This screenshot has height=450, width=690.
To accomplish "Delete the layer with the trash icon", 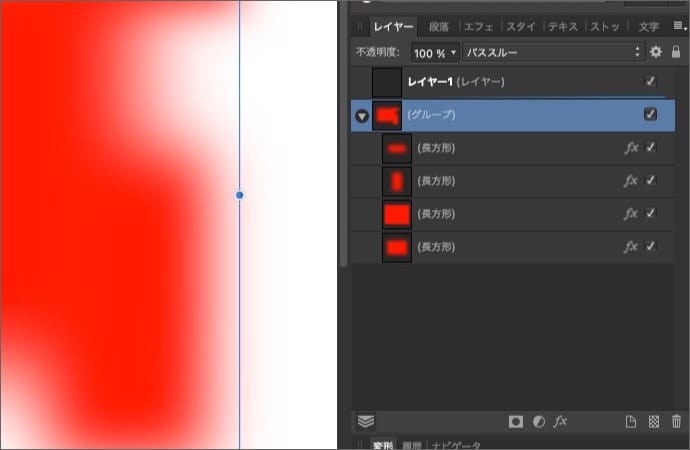I will coord(676,422).
